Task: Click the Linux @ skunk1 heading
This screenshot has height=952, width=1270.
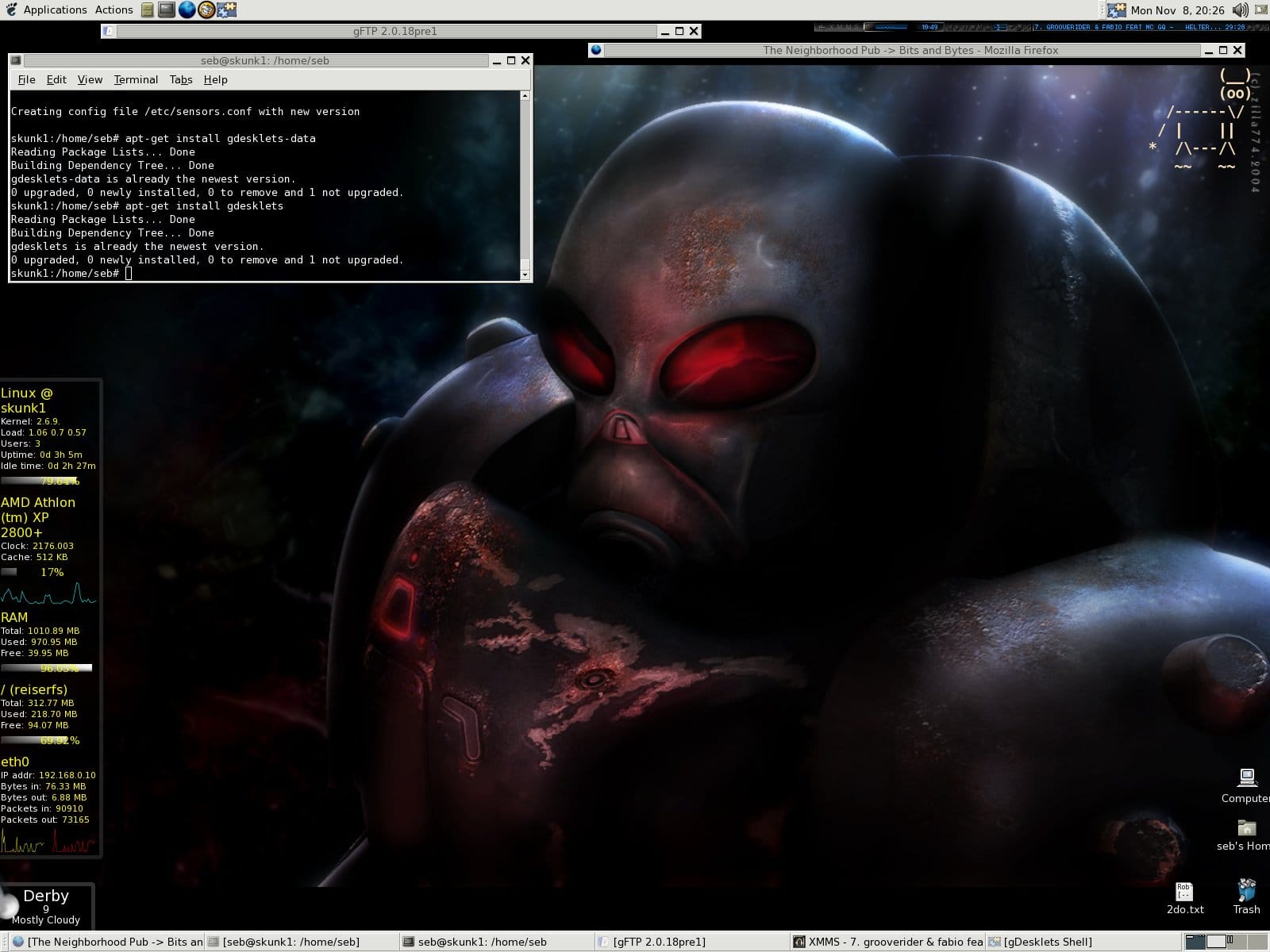Action: (27, 400)
